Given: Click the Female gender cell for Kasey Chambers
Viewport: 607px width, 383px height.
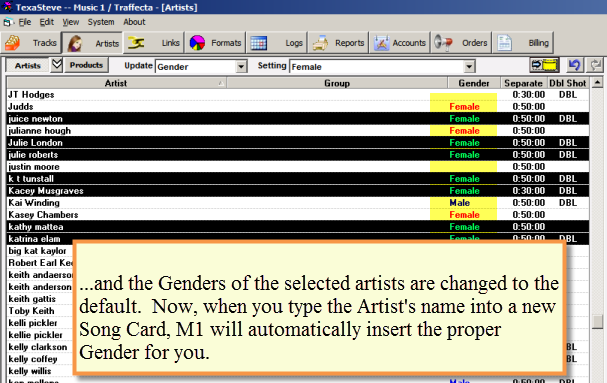Looking at the screenshot, I should [464, 215].
